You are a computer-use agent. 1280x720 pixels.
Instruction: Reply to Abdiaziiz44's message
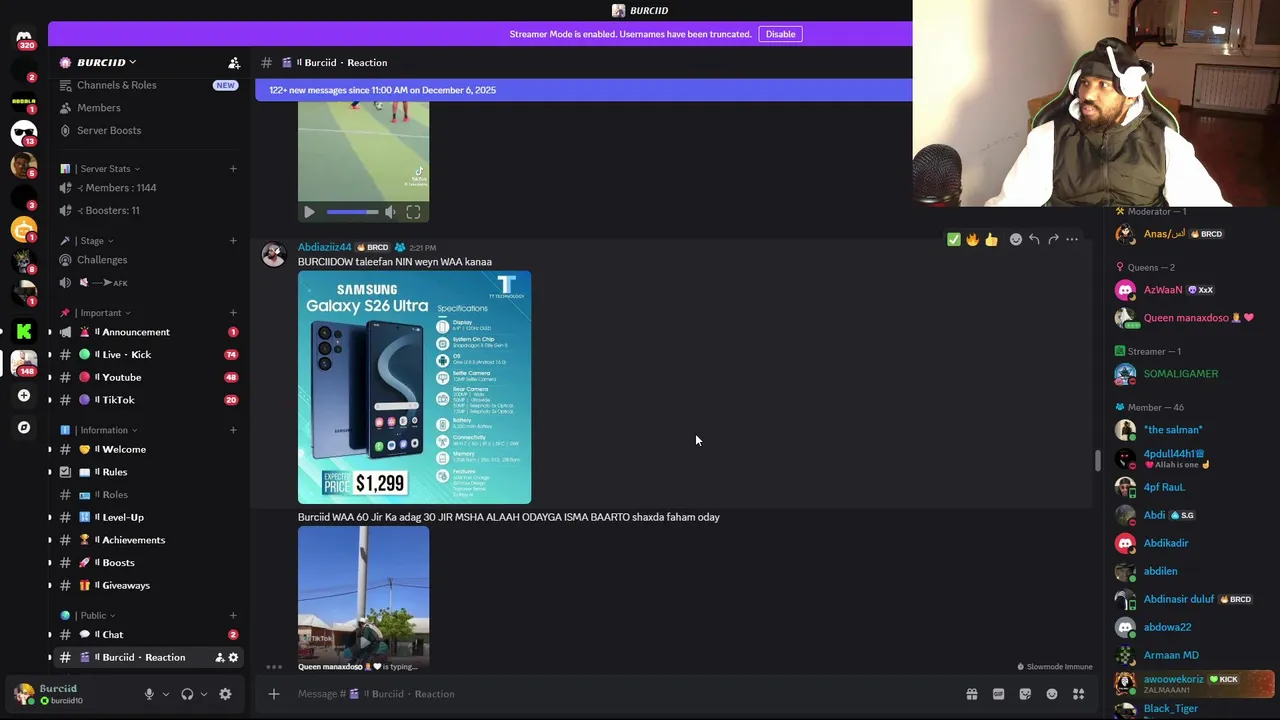coord(1034,240)
